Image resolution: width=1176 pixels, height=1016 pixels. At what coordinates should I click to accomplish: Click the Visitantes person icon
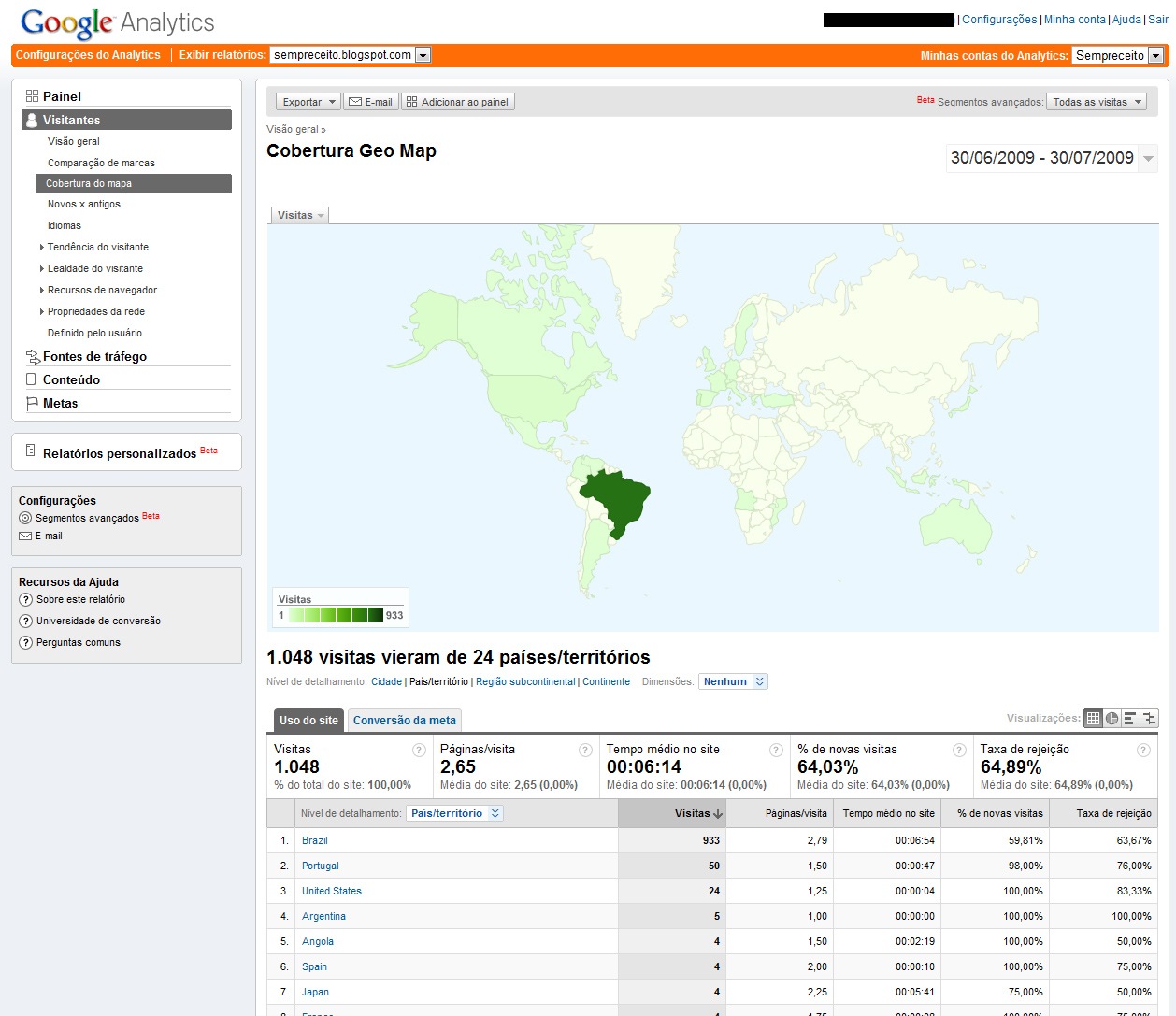pos(32,120)
